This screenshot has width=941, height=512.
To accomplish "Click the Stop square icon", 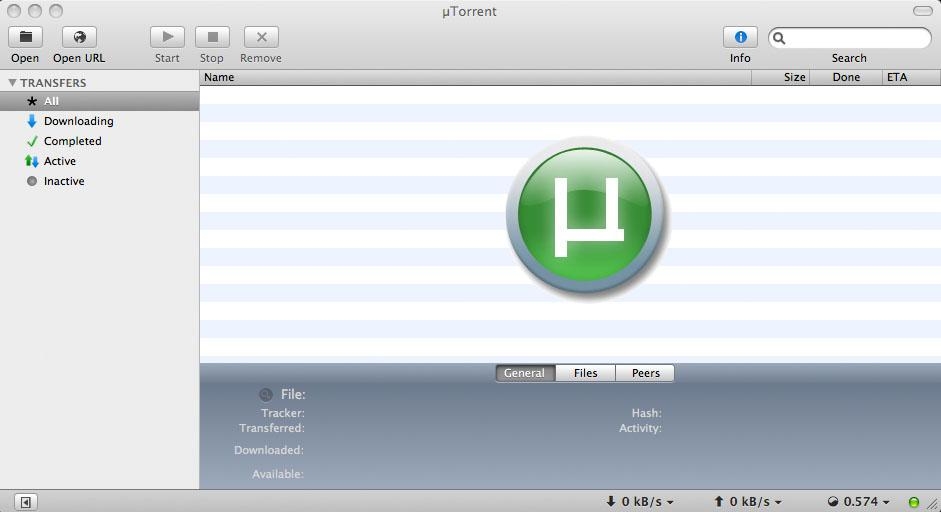I will click(212, 37).
